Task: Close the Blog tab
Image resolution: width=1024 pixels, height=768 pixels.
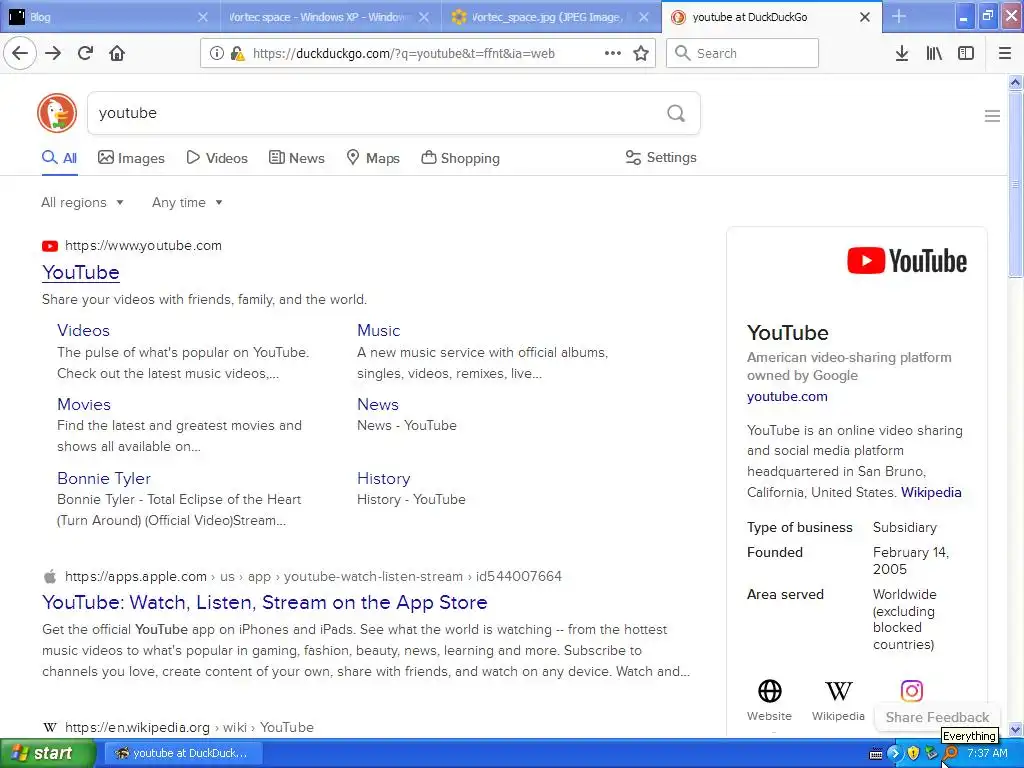Action: point(203,17)
